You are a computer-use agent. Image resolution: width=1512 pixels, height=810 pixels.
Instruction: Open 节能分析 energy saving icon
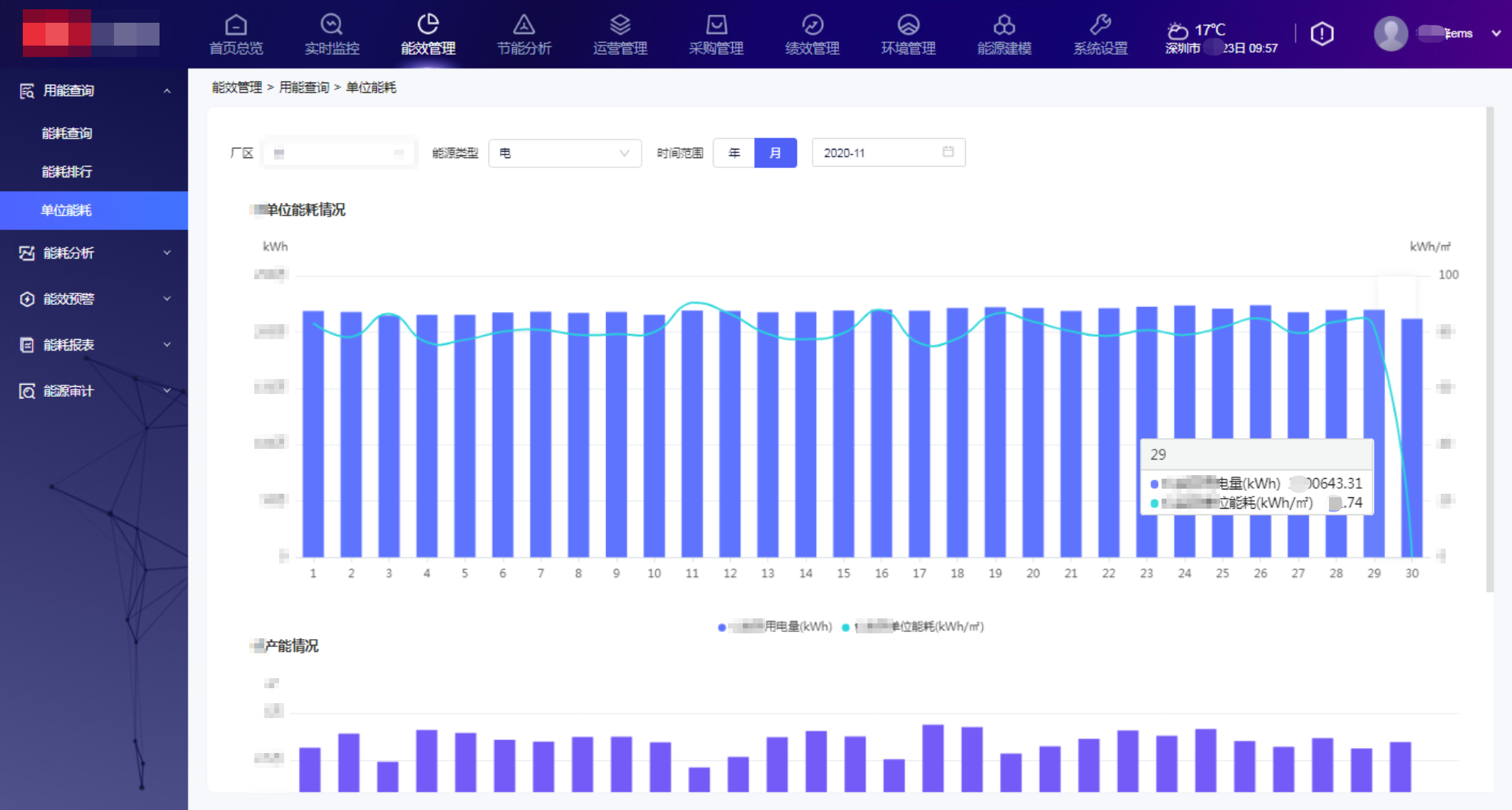click(523, 26)
